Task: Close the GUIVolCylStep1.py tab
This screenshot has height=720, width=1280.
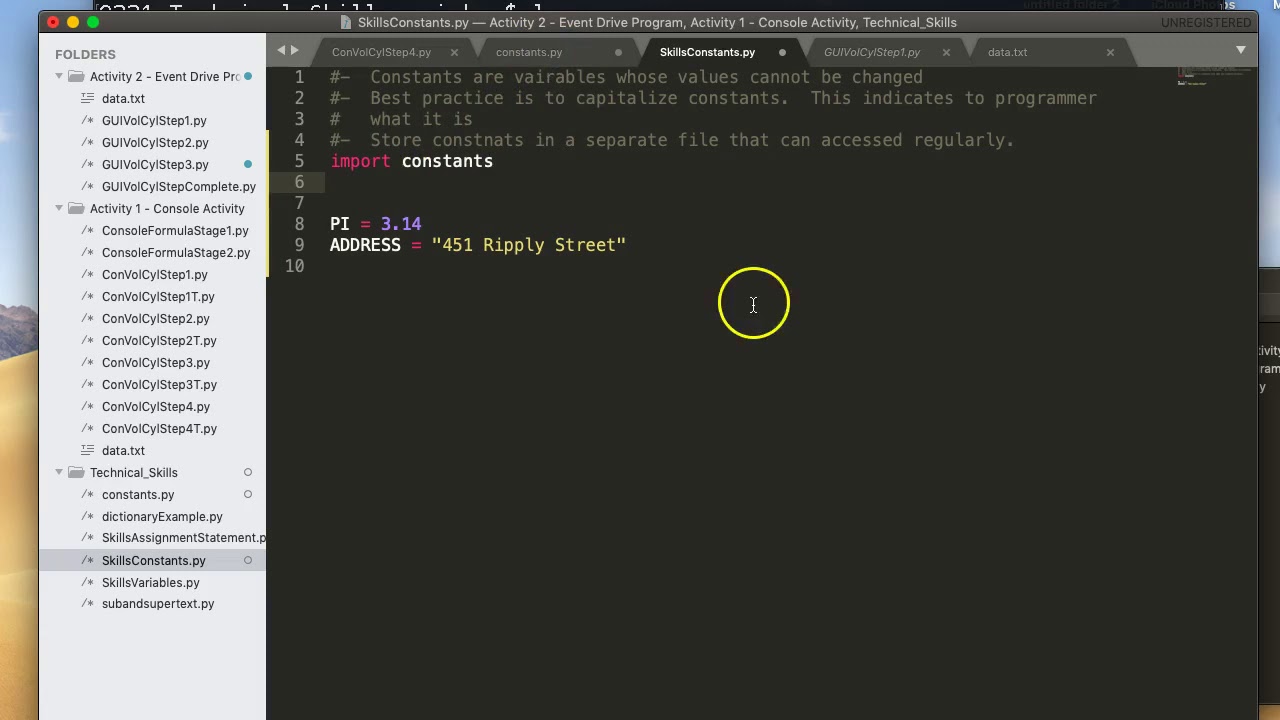Action: 946,52
